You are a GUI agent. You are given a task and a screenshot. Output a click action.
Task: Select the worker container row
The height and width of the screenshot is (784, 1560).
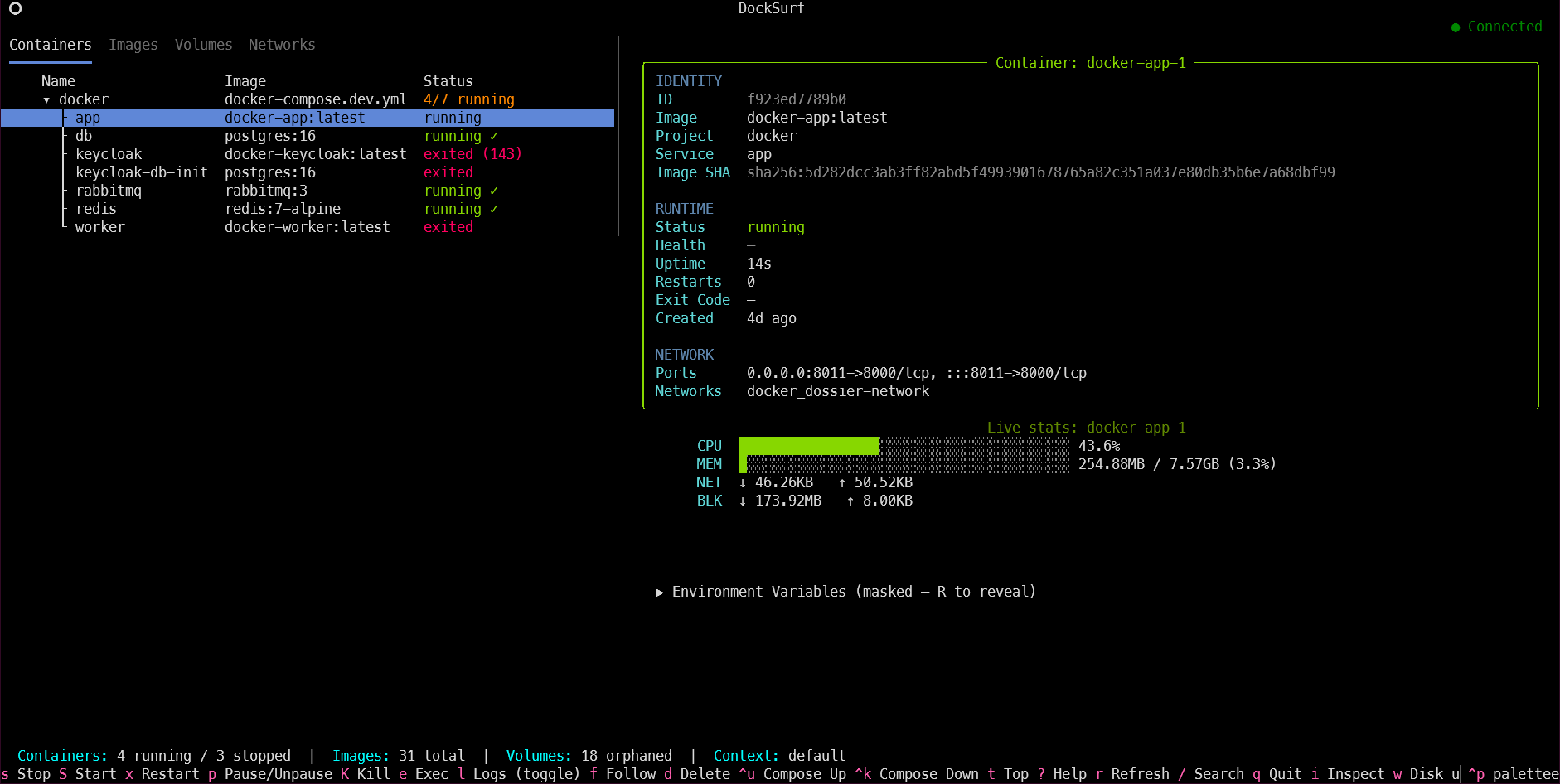point(308,227)
